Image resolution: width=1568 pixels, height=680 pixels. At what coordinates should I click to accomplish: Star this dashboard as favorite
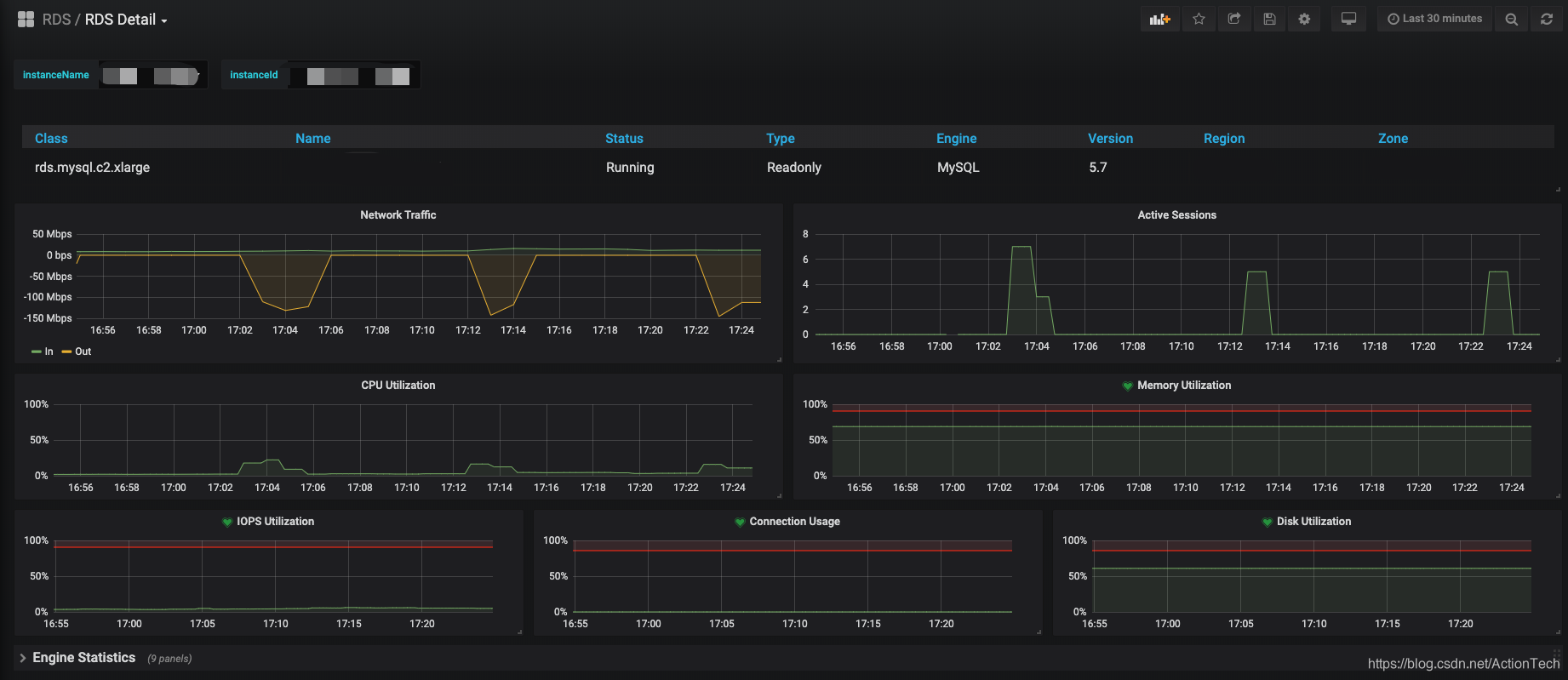[x=1199, y=19]
